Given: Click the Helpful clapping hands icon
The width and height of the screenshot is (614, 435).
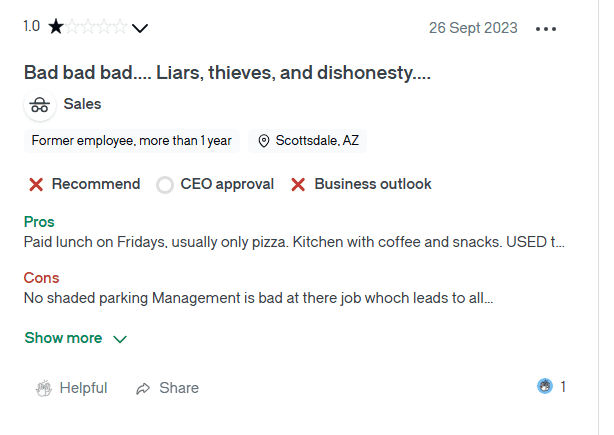Looking at the screenshot, I should coord(44,388).
